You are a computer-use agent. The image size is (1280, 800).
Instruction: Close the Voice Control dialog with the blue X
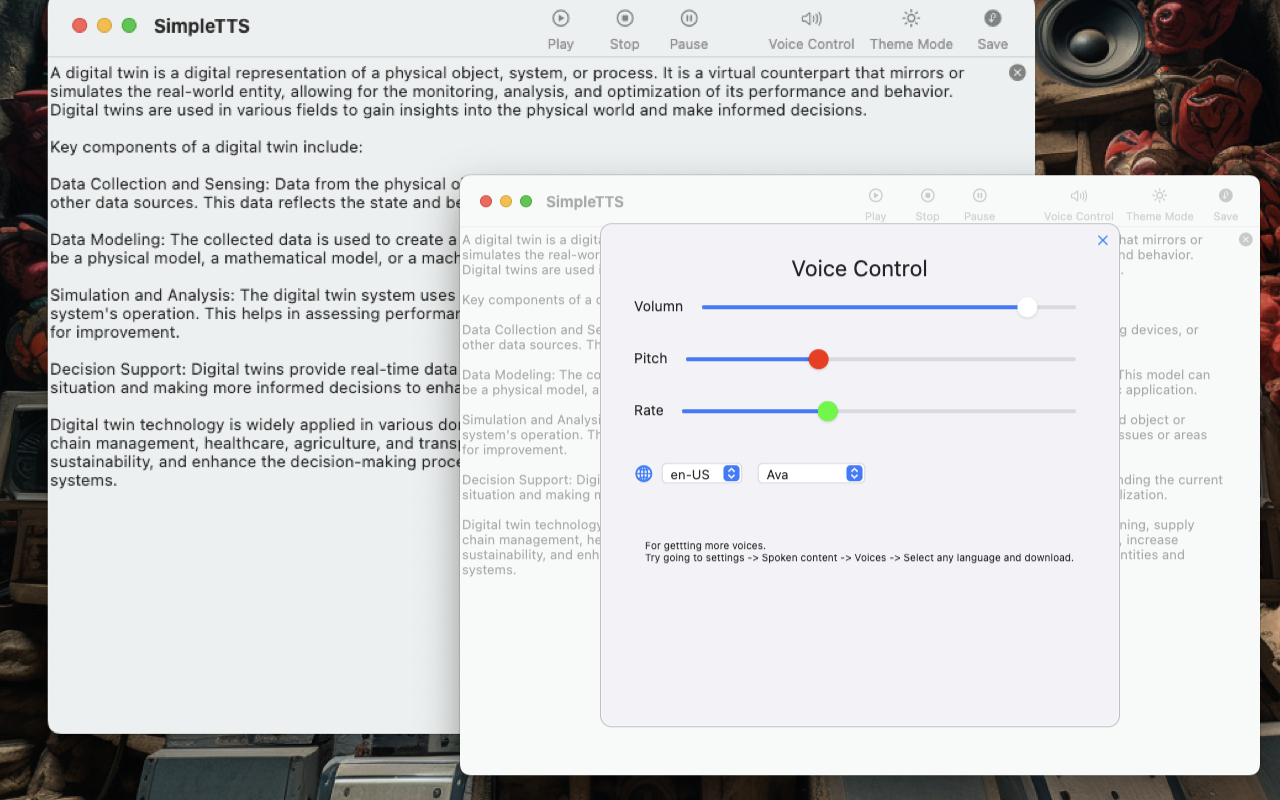coord(1103,240)
